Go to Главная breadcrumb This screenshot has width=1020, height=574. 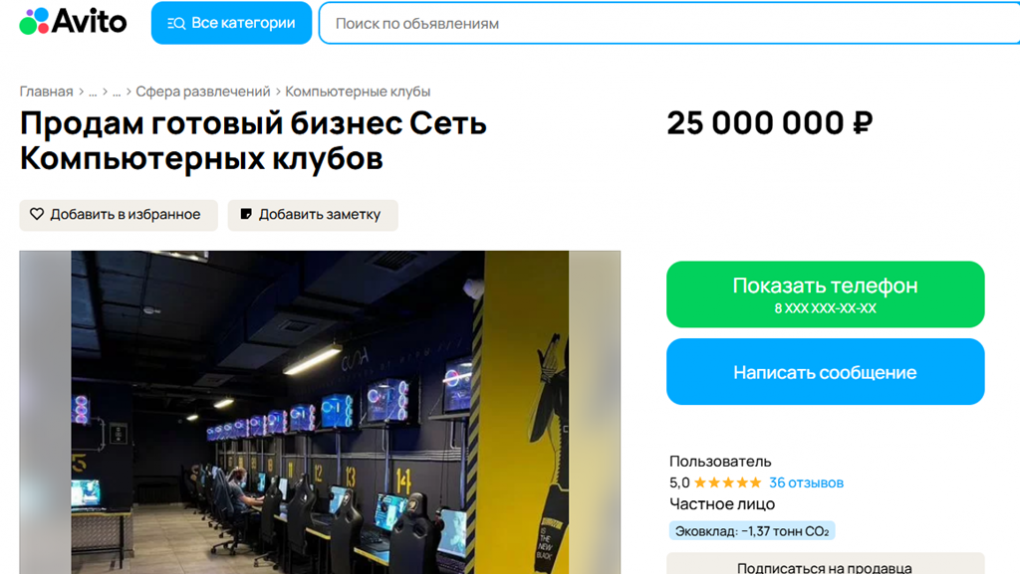(x=46, y=92)
